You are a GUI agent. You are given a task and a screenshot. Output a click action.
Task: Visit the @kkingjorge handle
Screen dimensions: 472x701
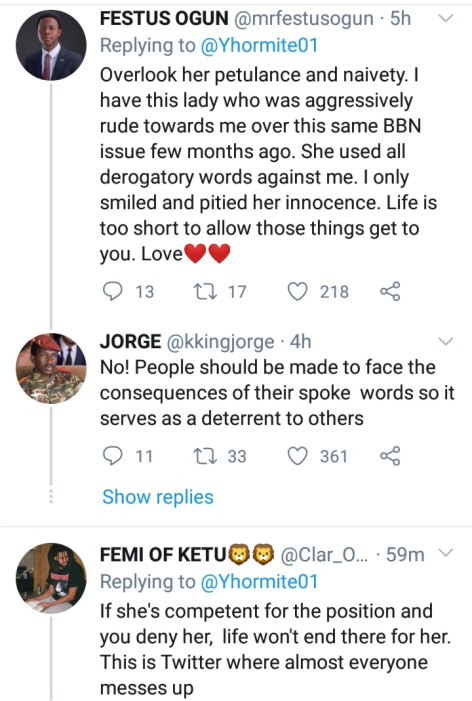coord(220,342)
